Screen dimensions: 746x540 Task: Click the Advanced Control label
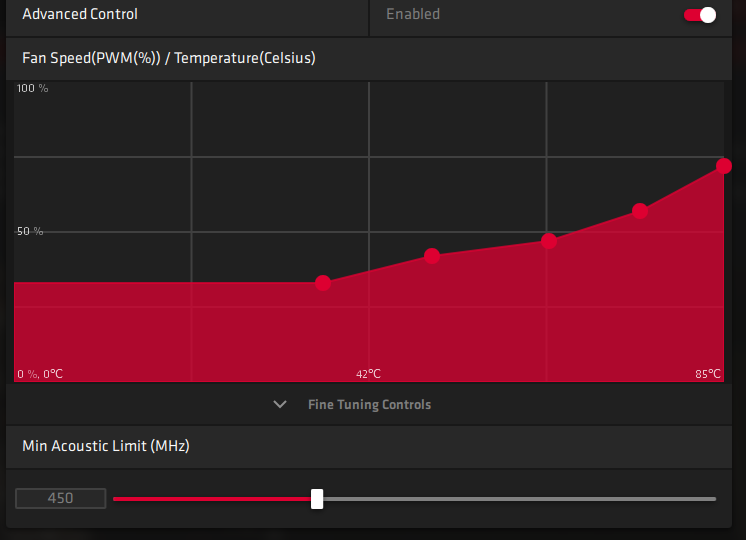[80, 15]
